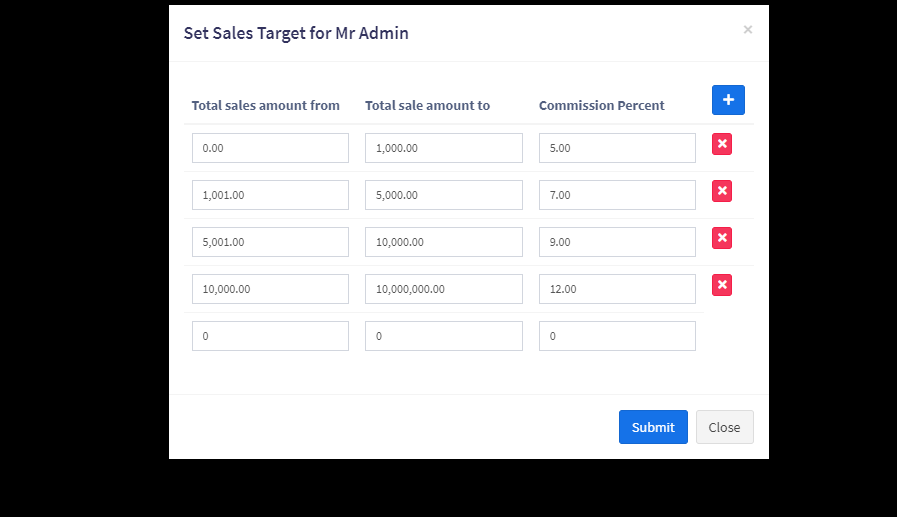Click the empty last-row sales amount from field

(270, 336)
